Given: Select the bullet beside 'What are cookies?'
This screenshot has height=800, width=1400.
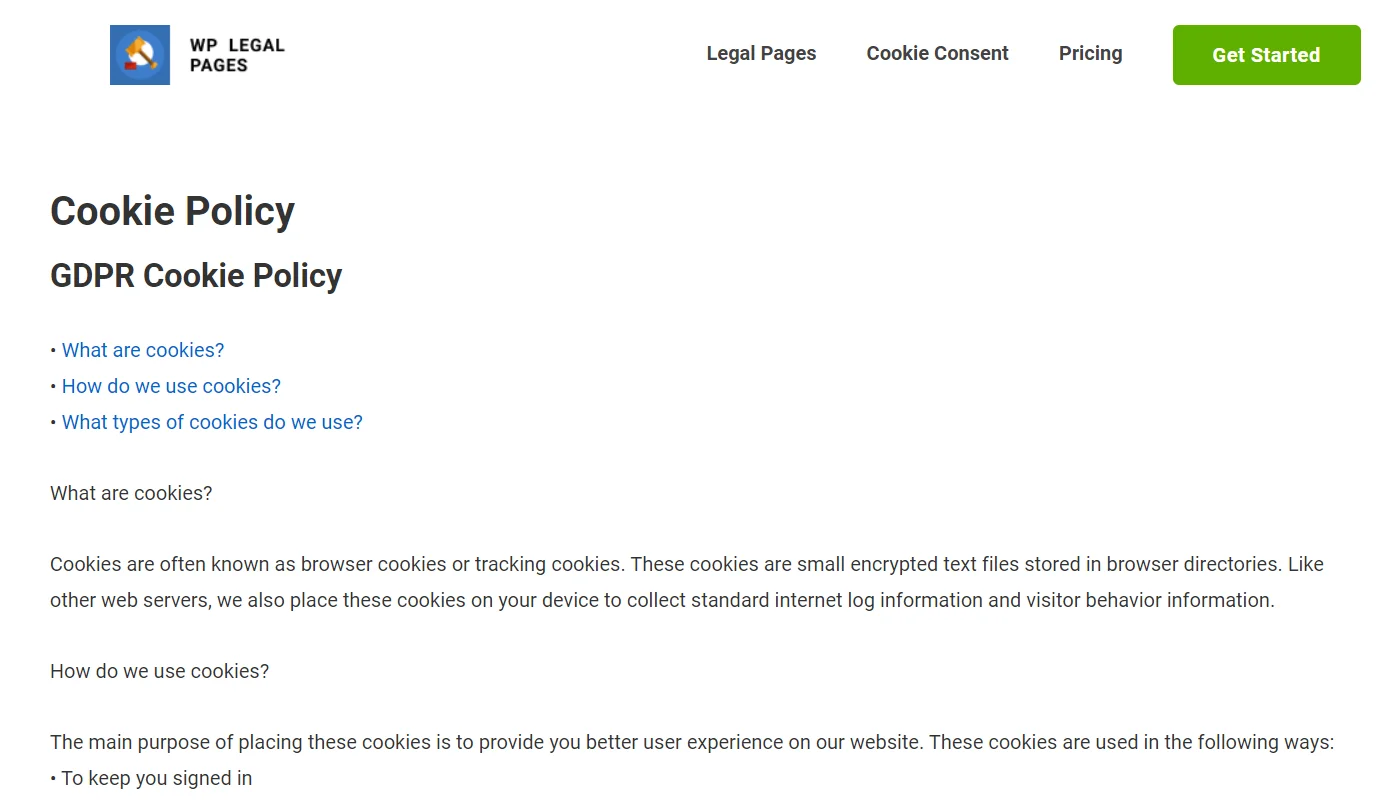Looking at the screenshot, I should coord(53,351).
